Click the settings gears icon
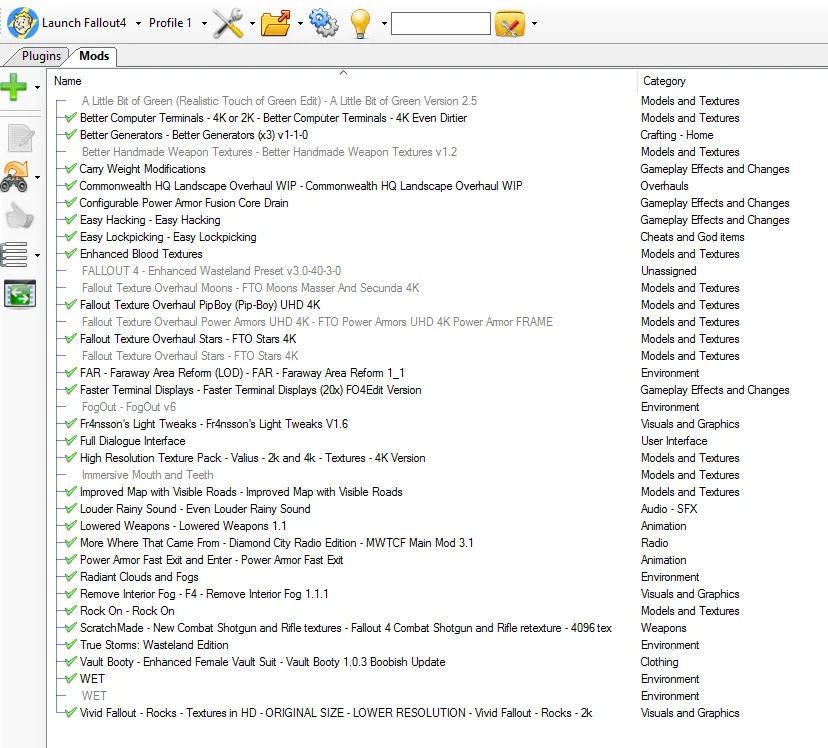 (322, 22)
